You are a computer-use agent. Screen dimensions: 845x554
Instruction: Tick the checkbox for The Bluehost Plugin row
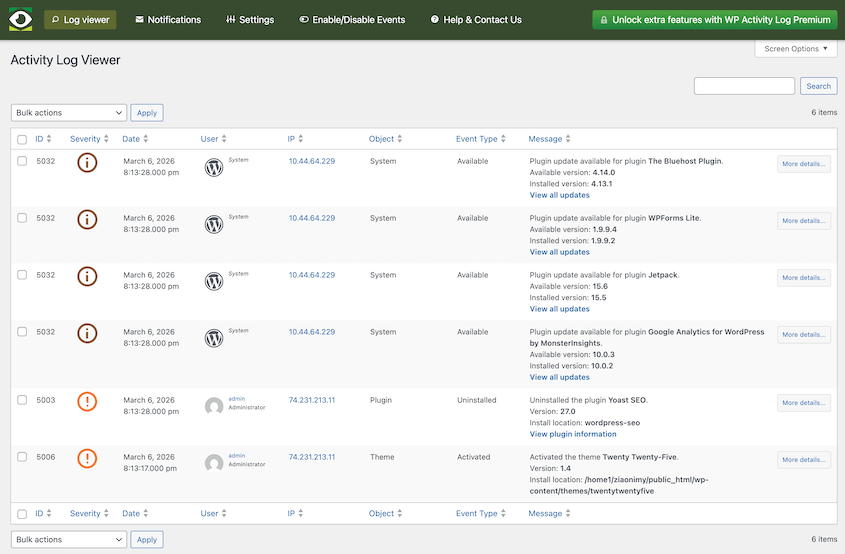point(22,161)
